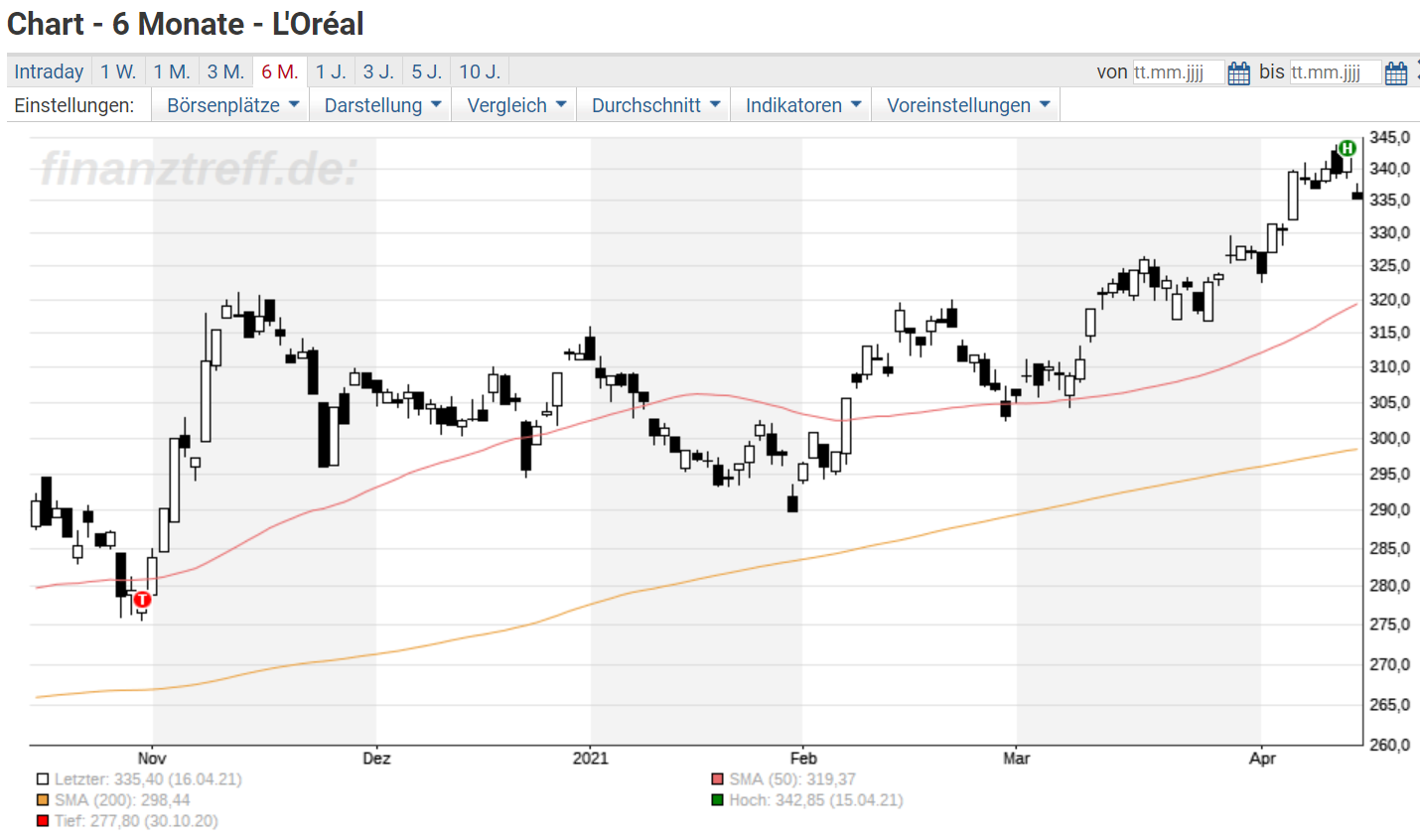Select the 3 M. range tab
This screenshot has width=1420, height=840.
tap(225, 71)
